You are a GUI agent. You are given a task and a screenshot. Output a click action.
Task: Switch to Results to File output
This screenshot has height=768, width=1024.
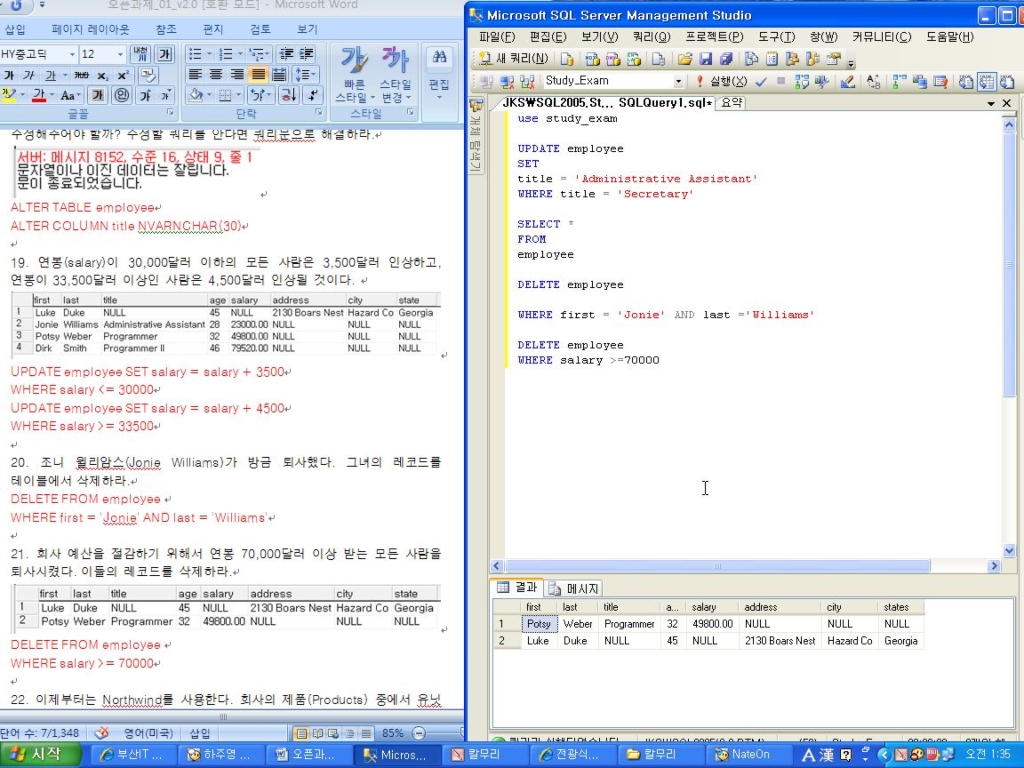point(1006,82)
